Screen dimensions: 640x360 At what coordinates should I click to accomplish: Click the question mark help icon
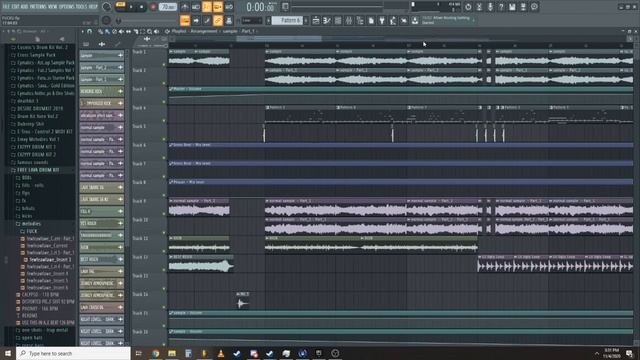point(501,7)
